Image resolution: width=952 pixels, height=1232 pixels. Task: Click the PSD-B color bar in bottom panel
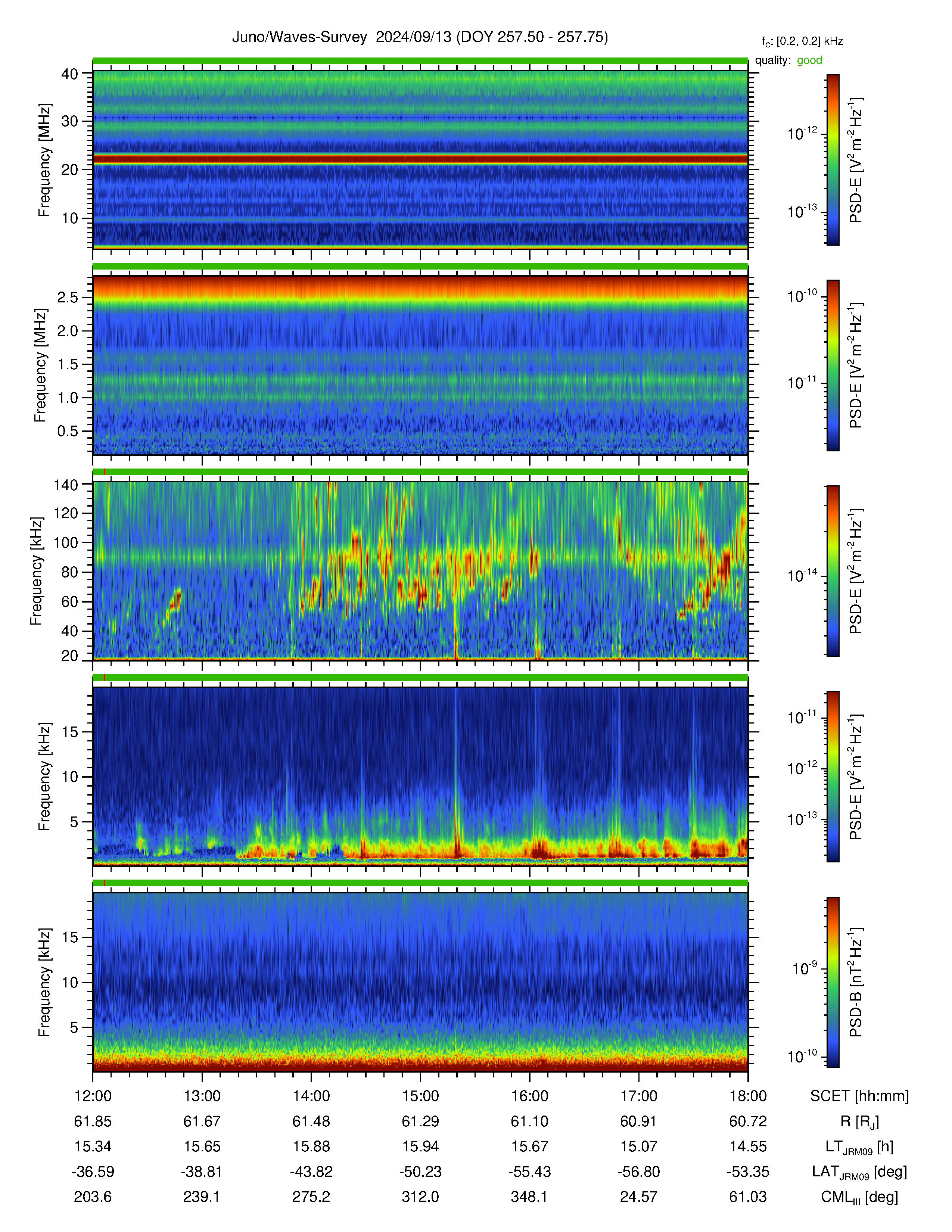[x=833, y=982]
